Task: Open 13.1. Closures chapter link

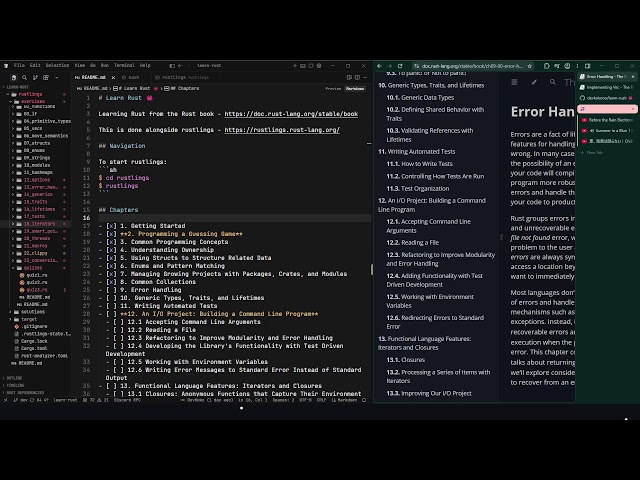Action: click(406, 360)
